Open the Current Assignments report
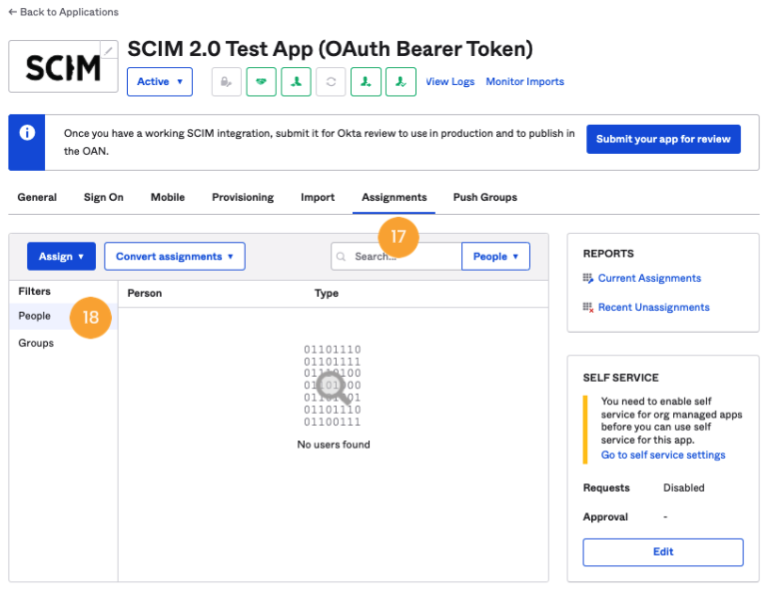 (649, 278)
